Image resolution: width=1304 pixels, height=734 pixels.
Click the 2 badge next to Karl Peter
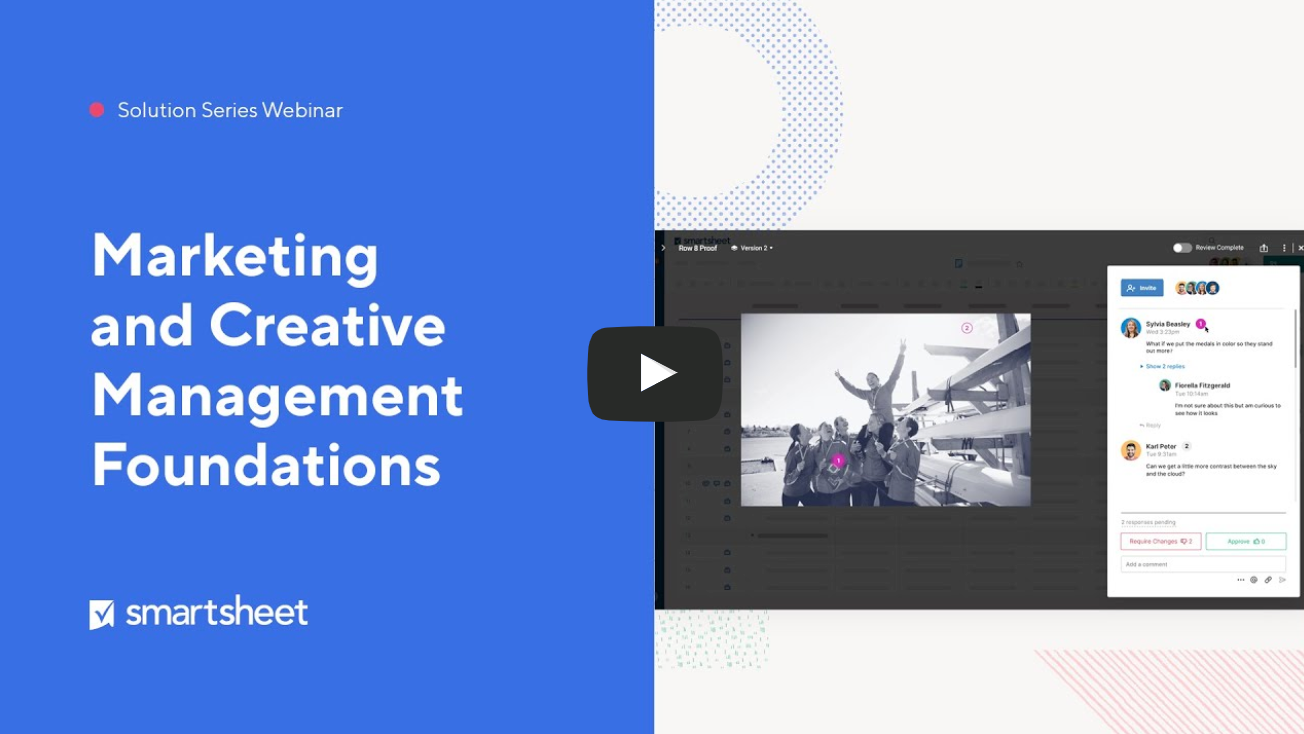[1187, 446]
